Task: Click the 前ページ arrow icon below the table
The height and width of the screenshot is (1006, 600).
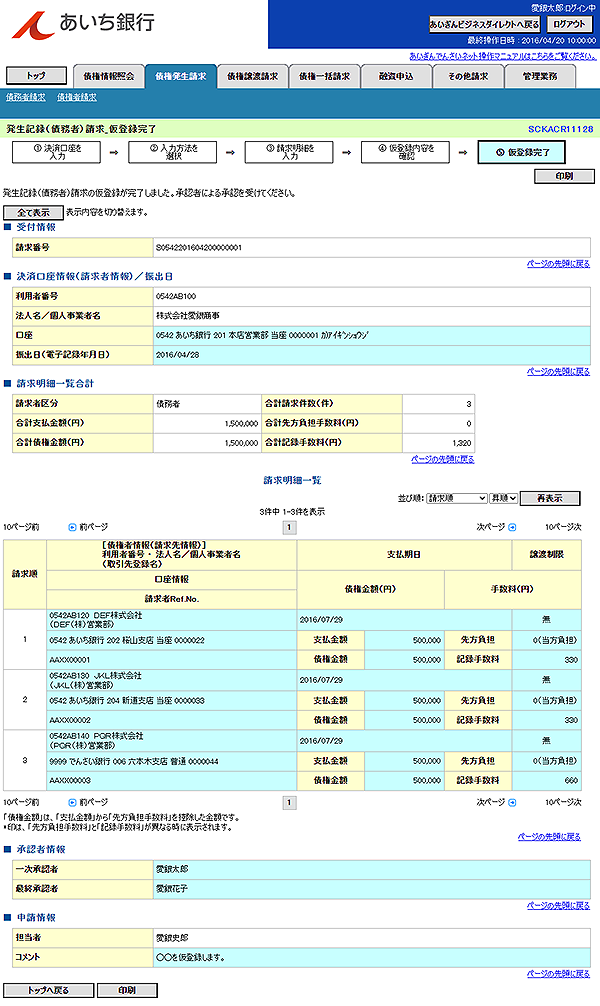Action: click(x=73, y=803)
